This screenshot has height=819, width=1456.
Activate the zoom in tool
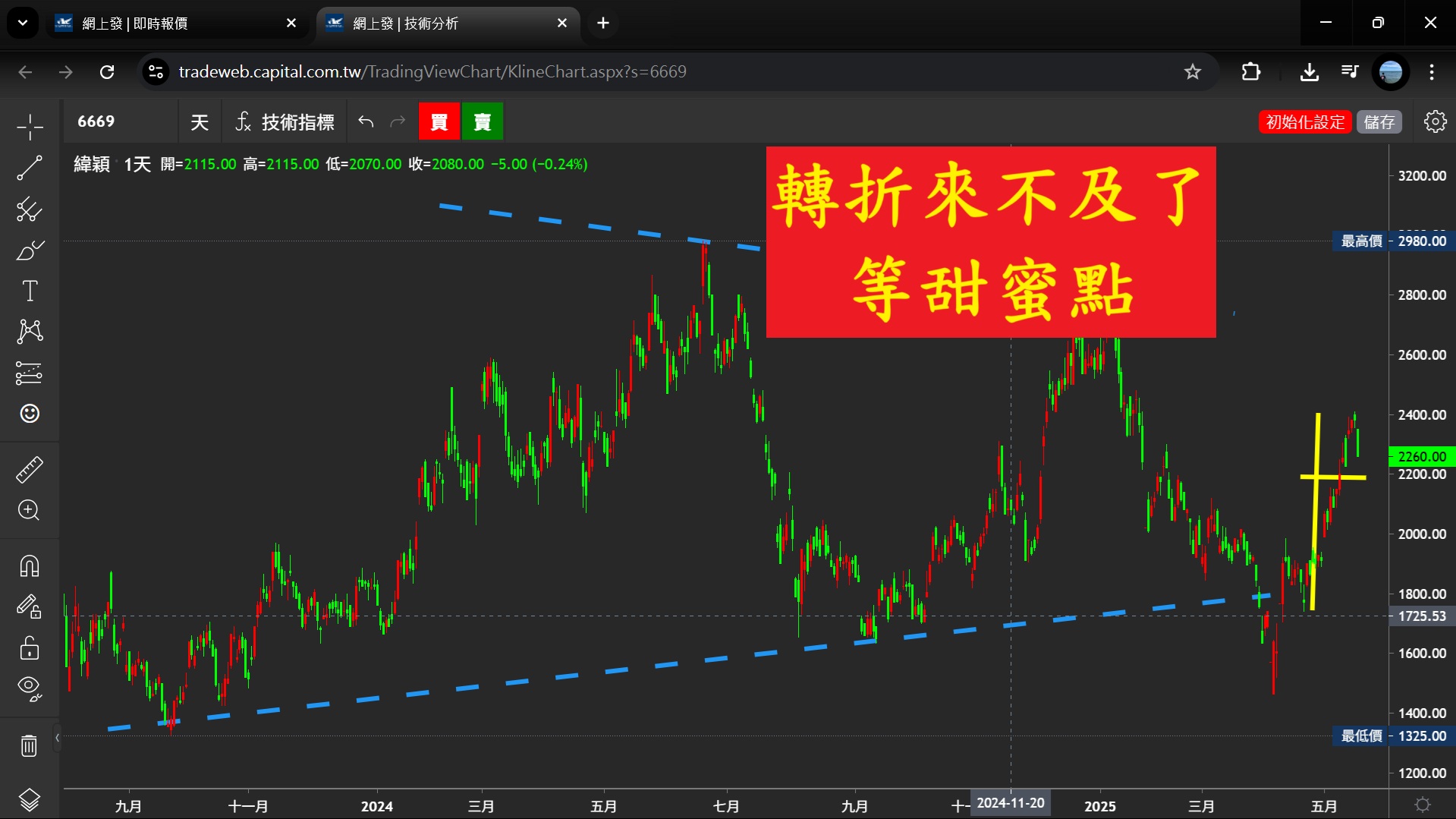[x=30, y=510]
